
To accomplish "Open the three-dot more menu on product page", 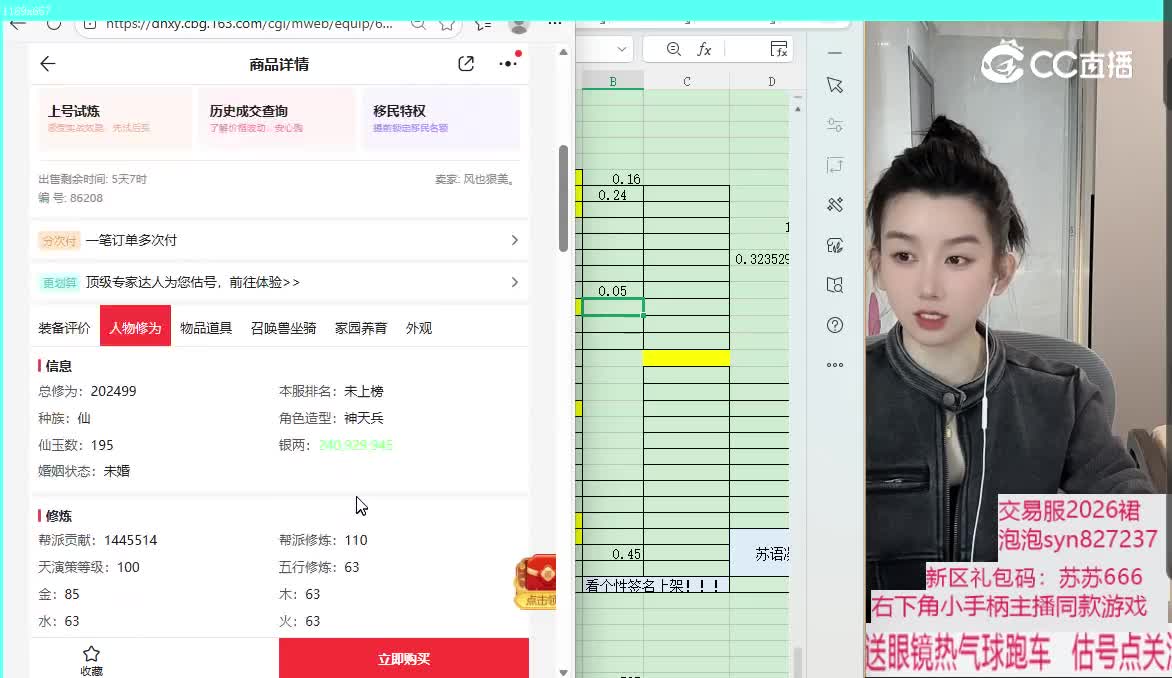I will click(x=508, y=63).
